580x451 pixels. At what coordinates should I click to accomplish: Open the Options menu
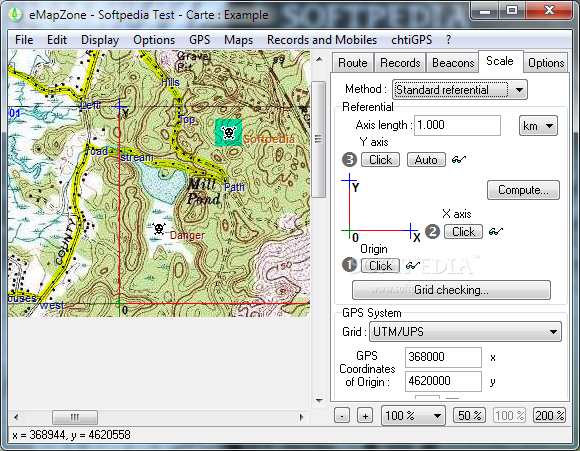click(154, 40)
